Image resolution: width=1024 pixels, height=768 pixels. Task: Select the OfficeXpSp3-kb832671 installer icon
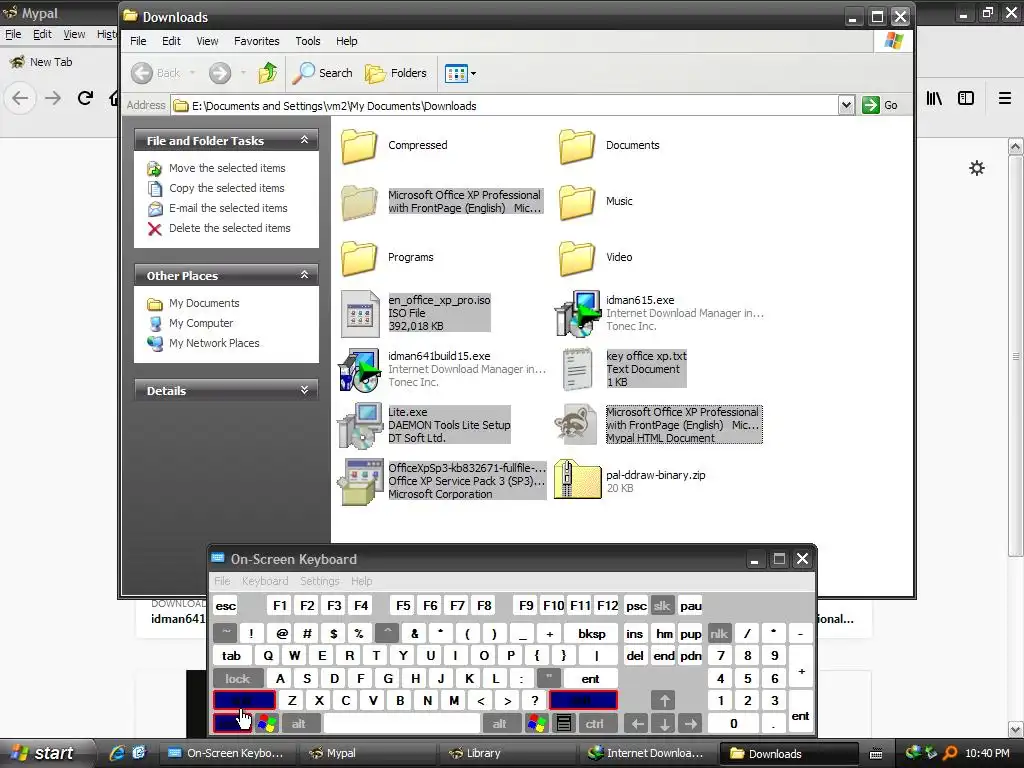click(360, 482)
